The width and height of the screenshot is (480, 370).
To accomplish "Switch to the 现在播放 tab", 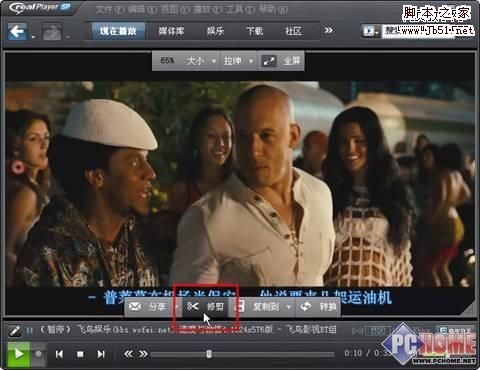I will [118, 31].
